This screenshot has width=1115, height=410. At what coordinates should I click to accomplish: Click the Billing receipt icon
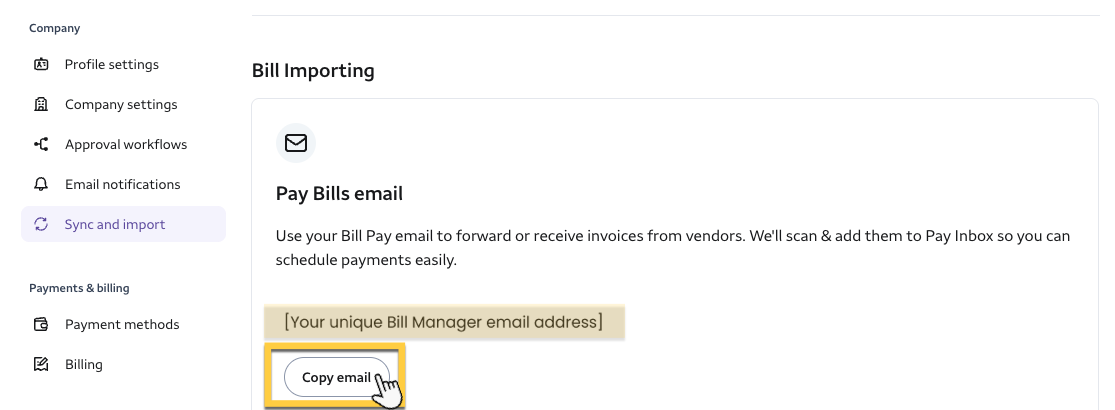41,365
